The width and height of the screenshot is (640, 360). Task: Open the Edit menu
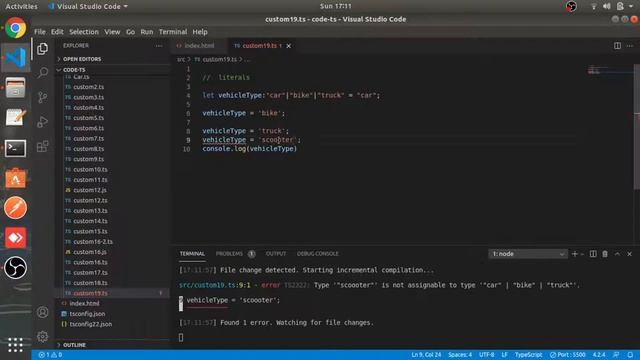click(x=57, y=32)
